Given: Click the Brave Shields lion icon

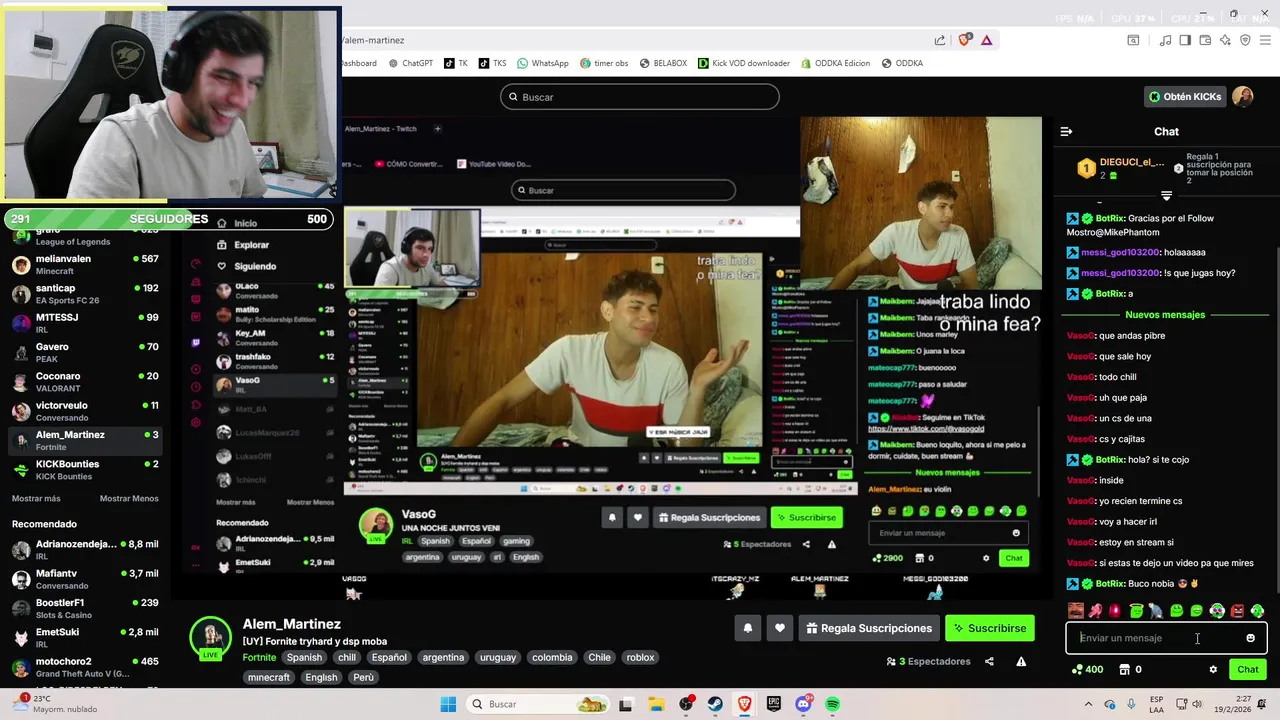Looking at the screenshot, I should pyautogui.click(x=964, y=40).
